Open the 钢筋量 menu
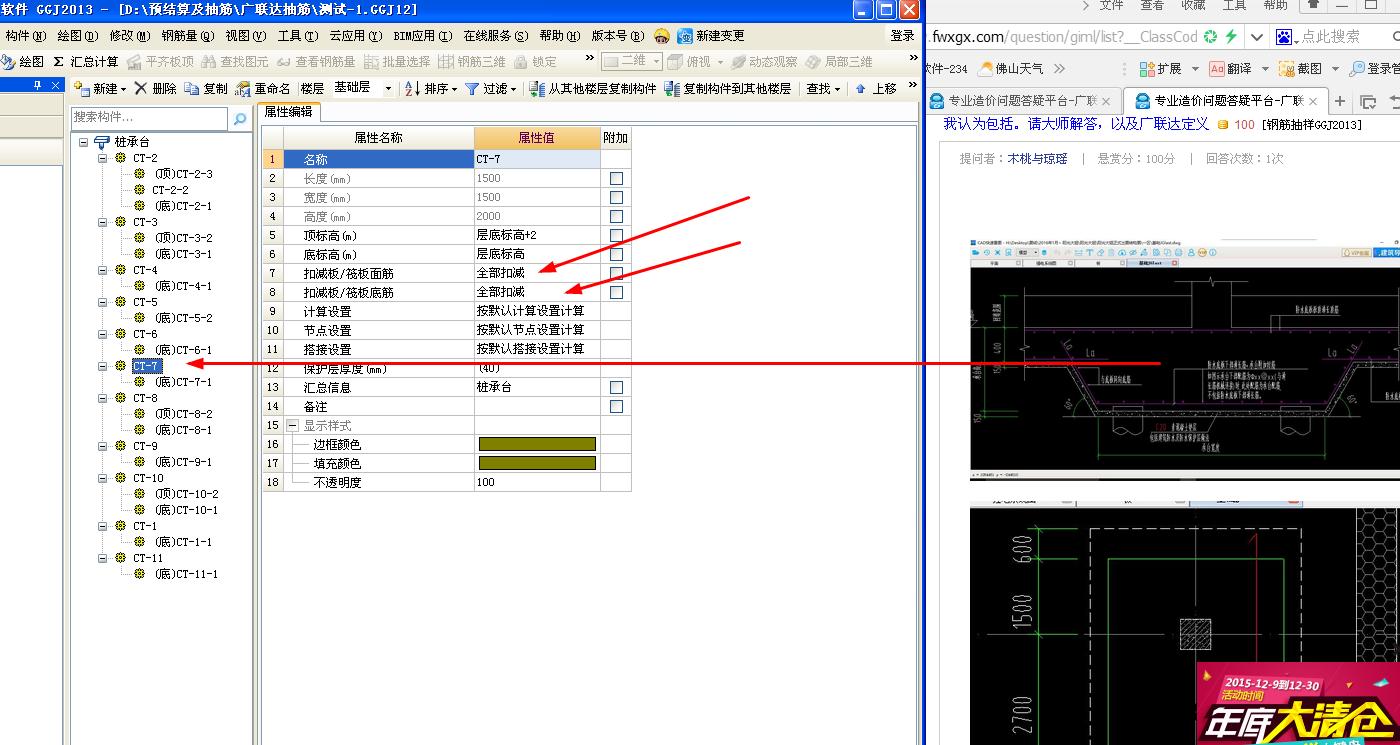Screen dimensions: 1400x745 coord(188,35)
